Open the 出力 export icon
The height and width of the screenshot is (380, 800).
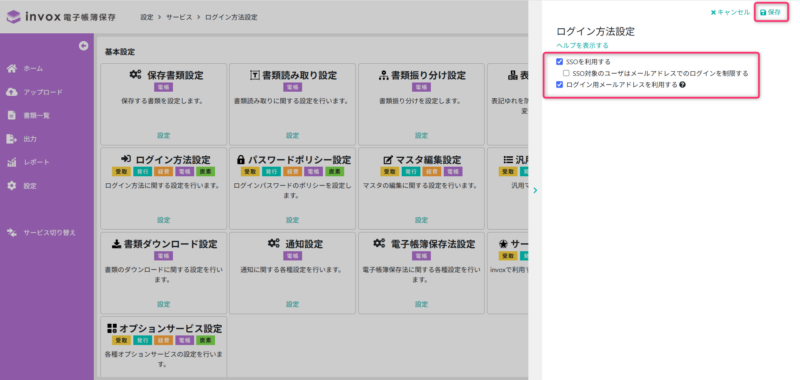point(12,139)
